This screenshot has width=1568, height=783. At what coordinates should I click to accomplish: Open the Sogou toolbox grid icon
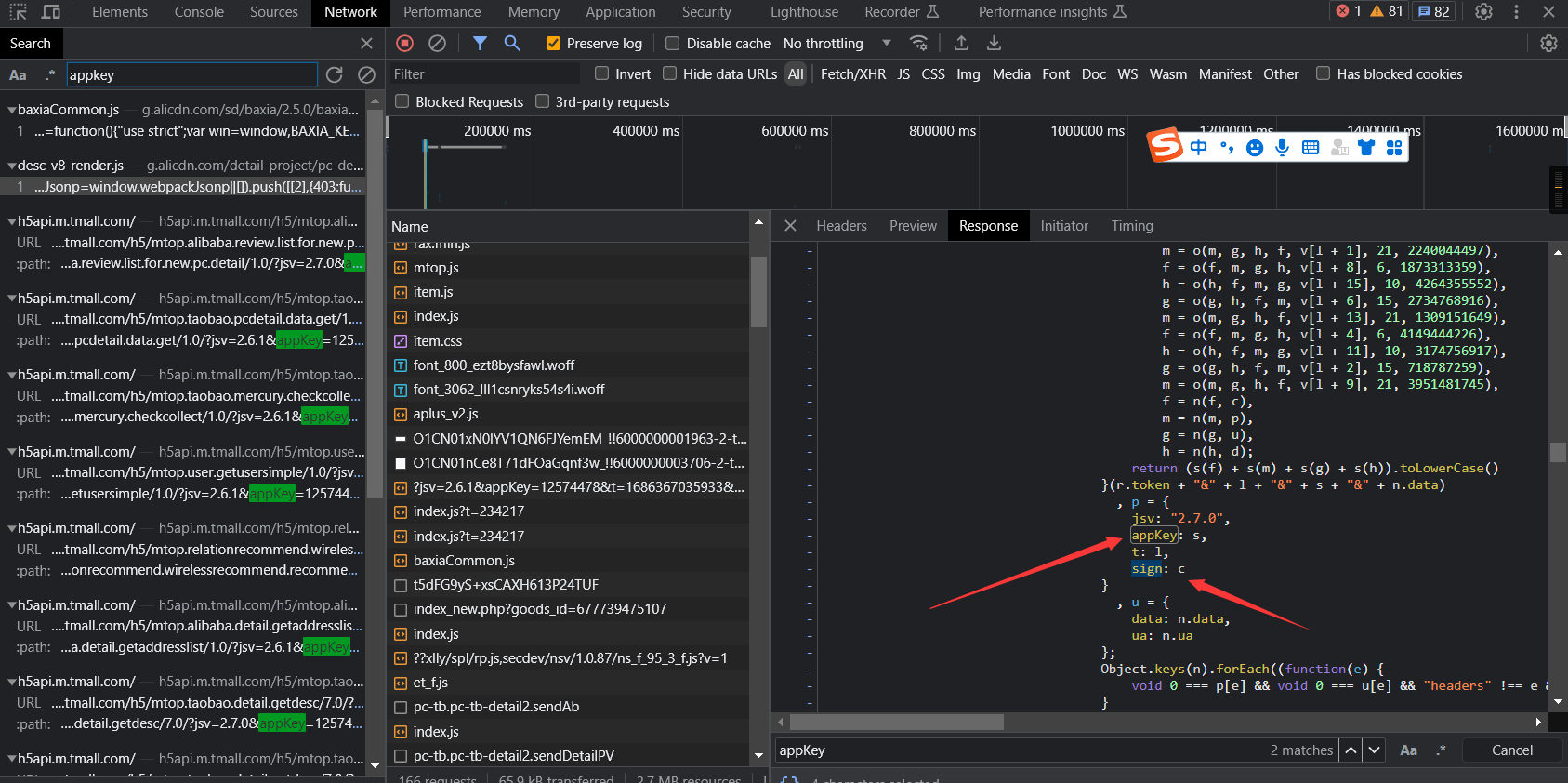point(1394,147)
